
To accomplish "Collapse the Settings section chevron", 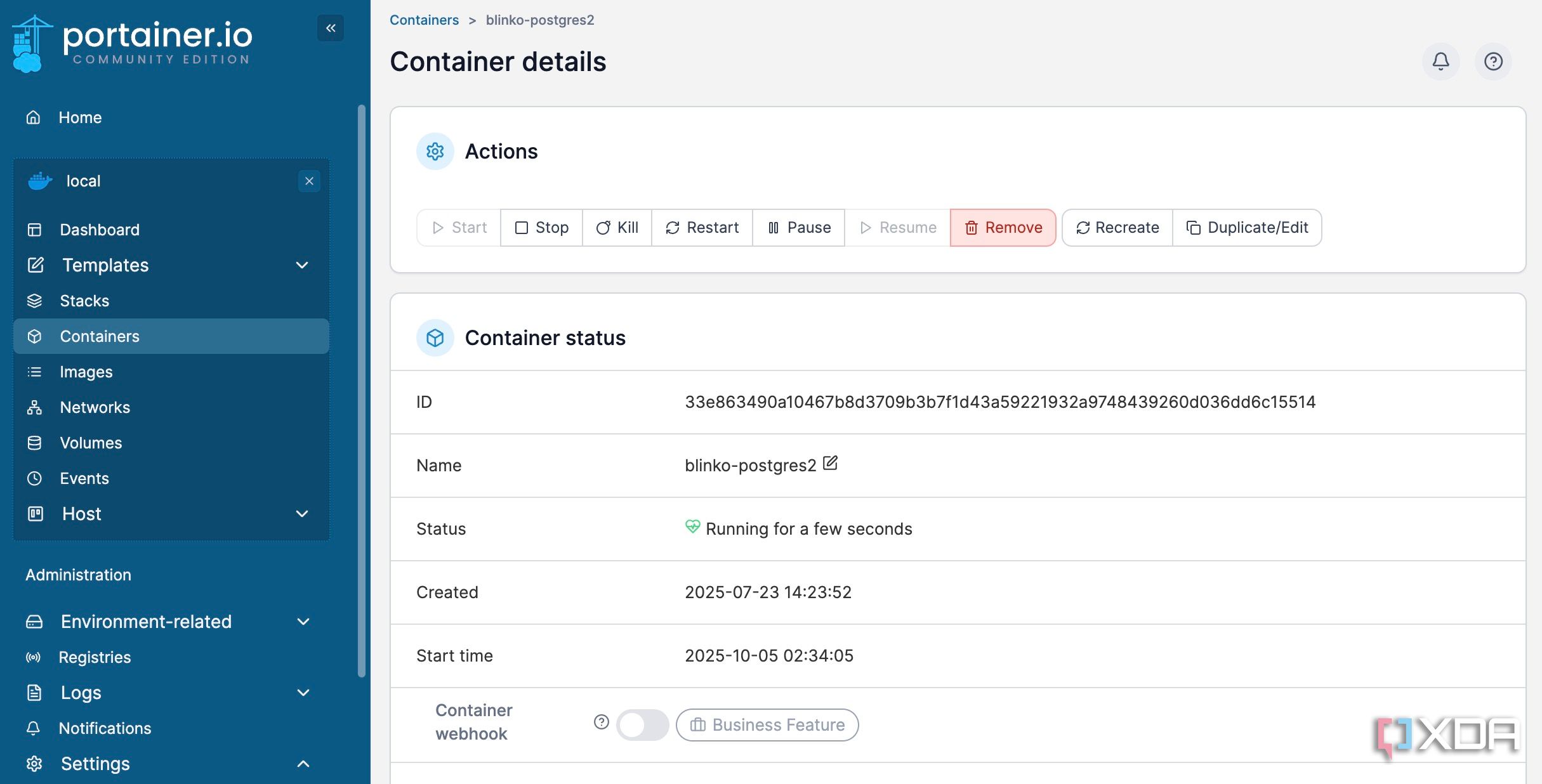I will [303, 764].
